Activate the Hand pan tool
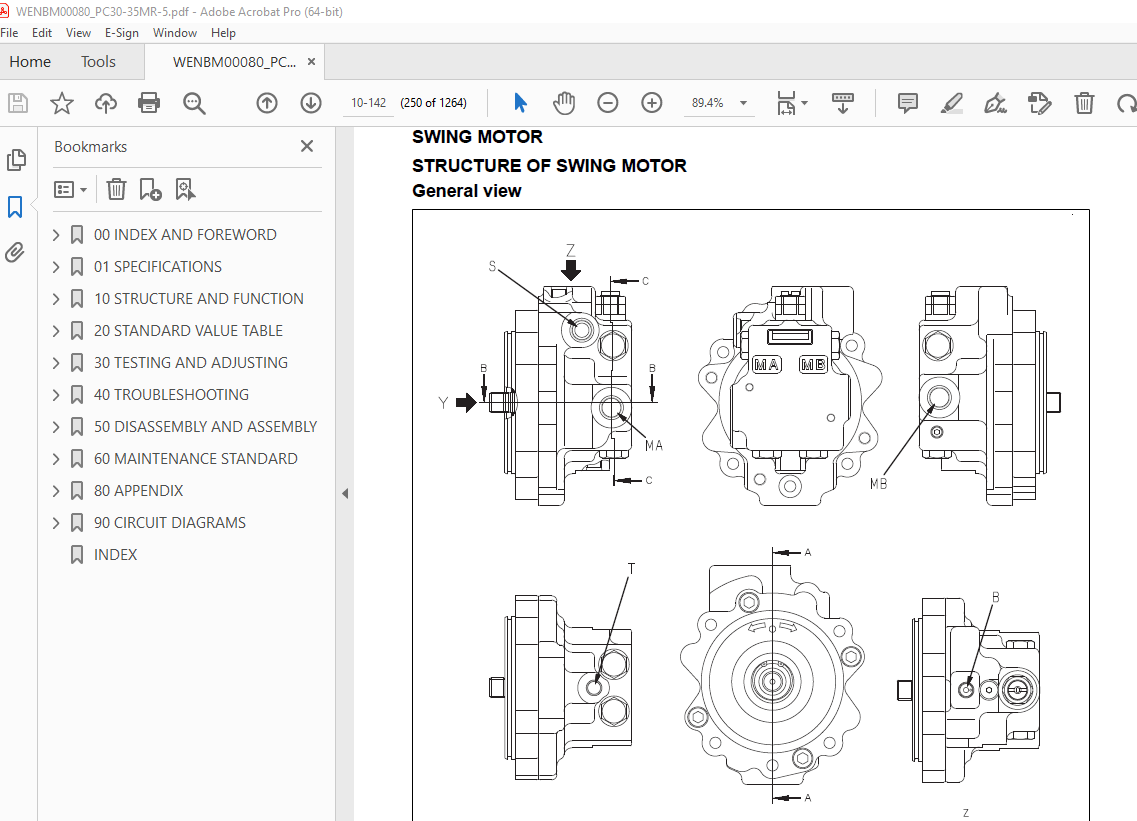The height and width of the screenshot is (821, 1137). pyautogui.click(x=563, y=103)
